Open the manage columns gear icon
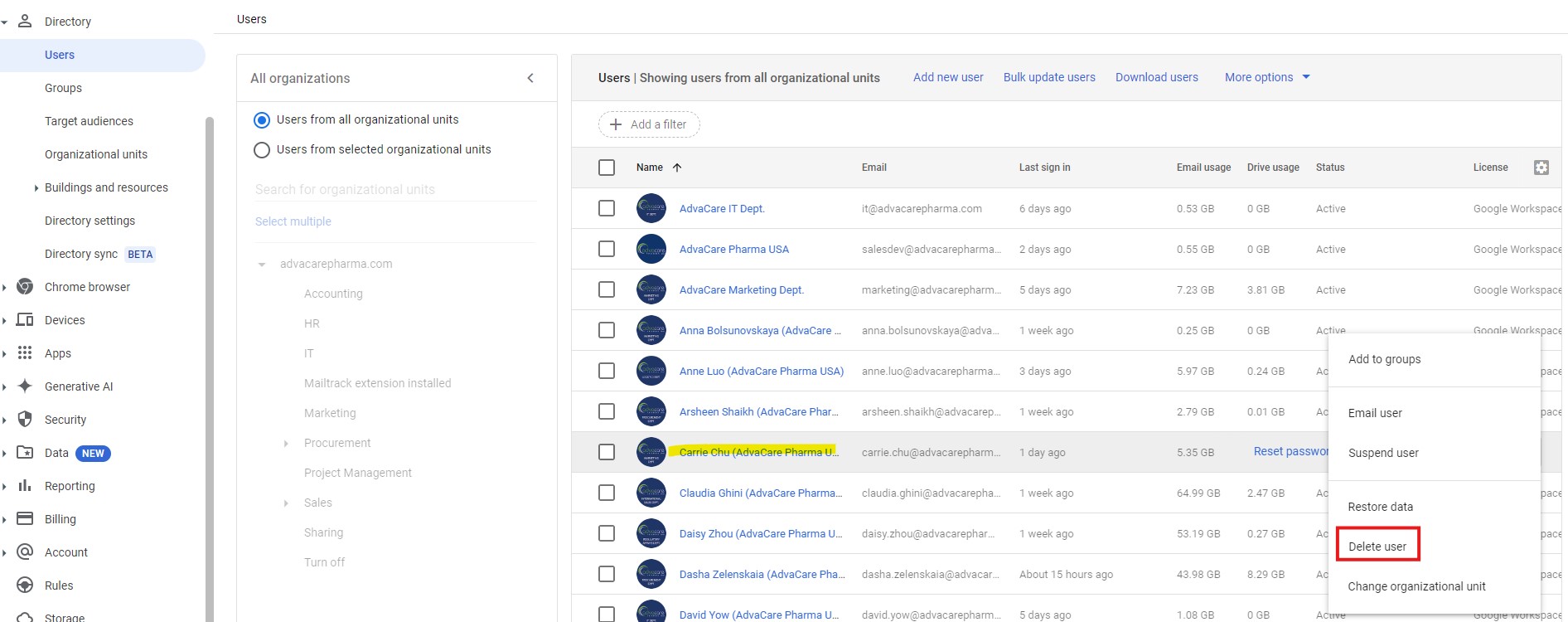1568x622 pixels. (x=1541, y=168)
